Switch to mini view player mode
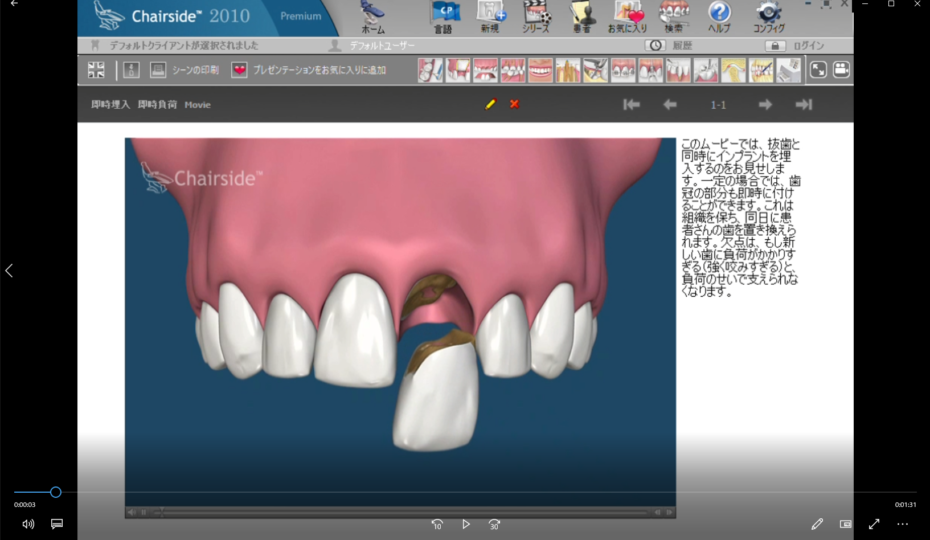 pyautogui.click(x=846, y=524)
